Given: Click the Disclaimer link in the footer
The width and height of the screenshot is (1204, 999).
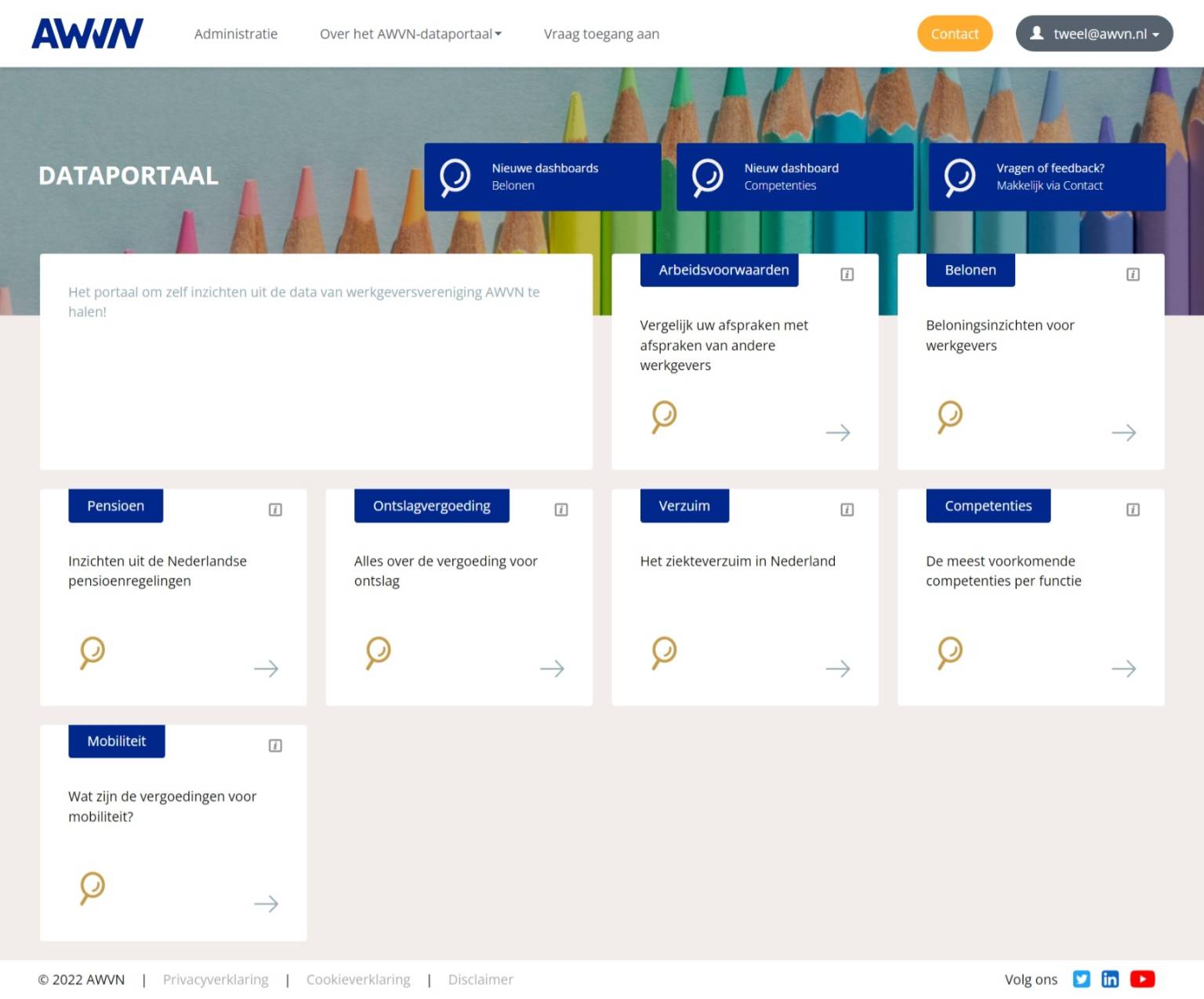Looking at the screenshot, I should (481, 979).
